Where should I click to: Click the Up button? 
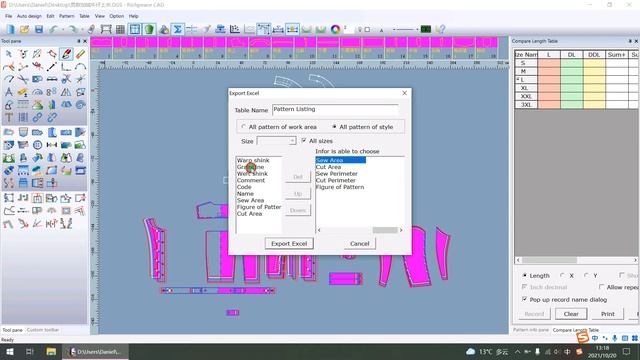tap(298, 193)
